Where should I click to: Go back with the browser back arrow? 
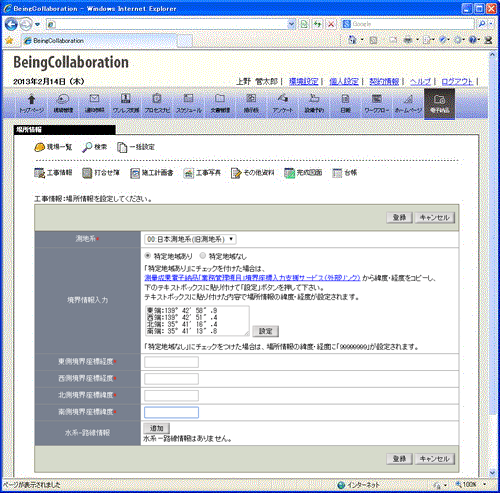(x=11, y=24)
